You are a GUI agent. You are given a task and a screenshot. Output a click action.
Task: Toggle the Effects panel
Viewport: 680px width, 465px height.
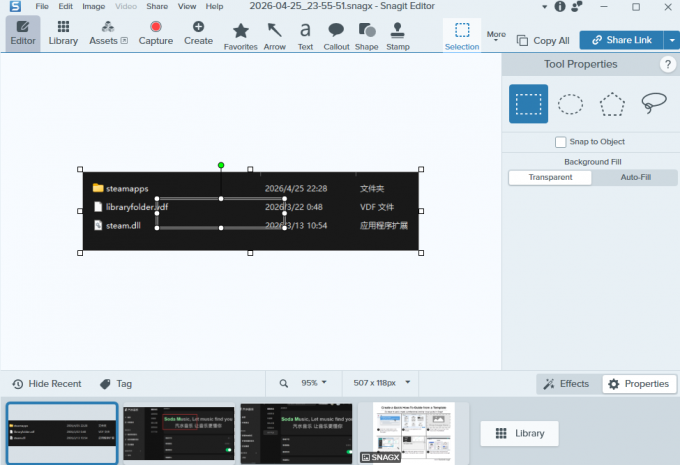coord(566,384)
